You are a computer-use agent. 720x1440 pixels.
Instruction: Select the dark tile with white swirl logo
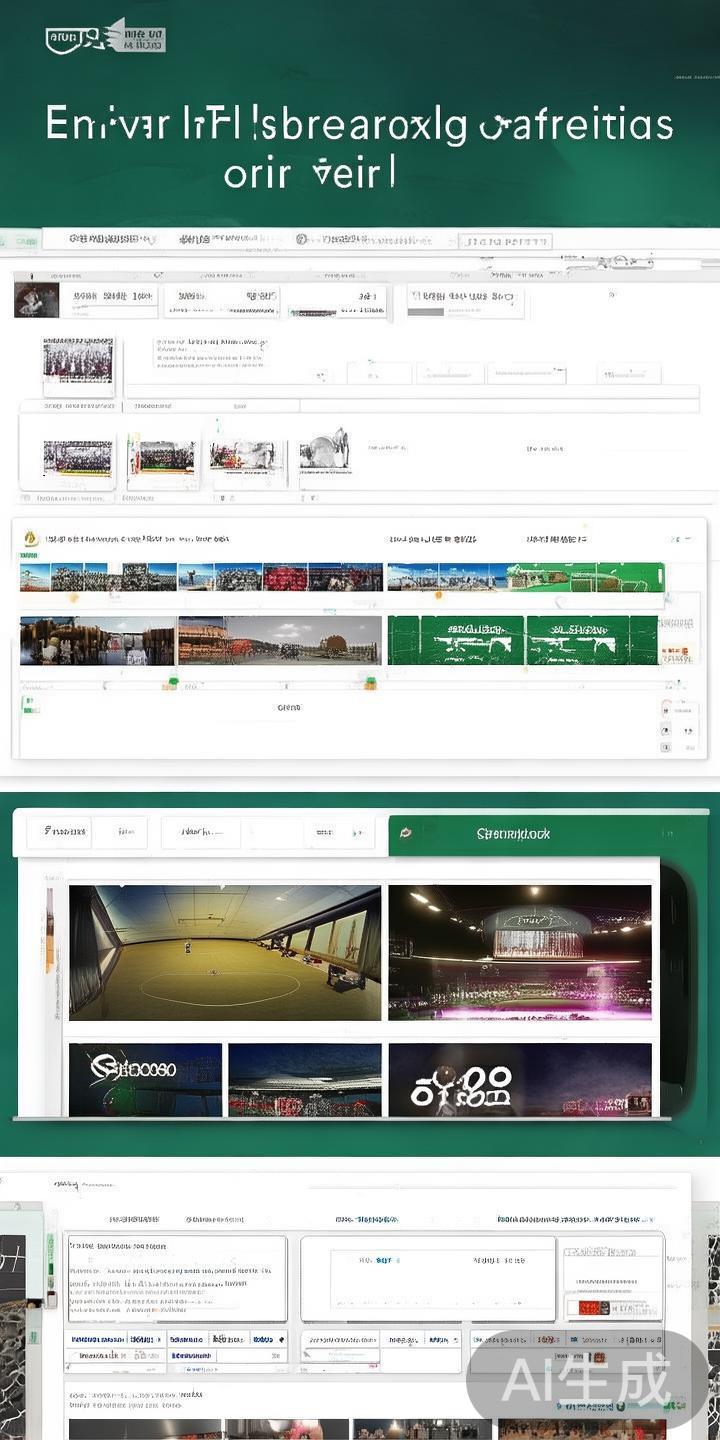coord(145,1079)
